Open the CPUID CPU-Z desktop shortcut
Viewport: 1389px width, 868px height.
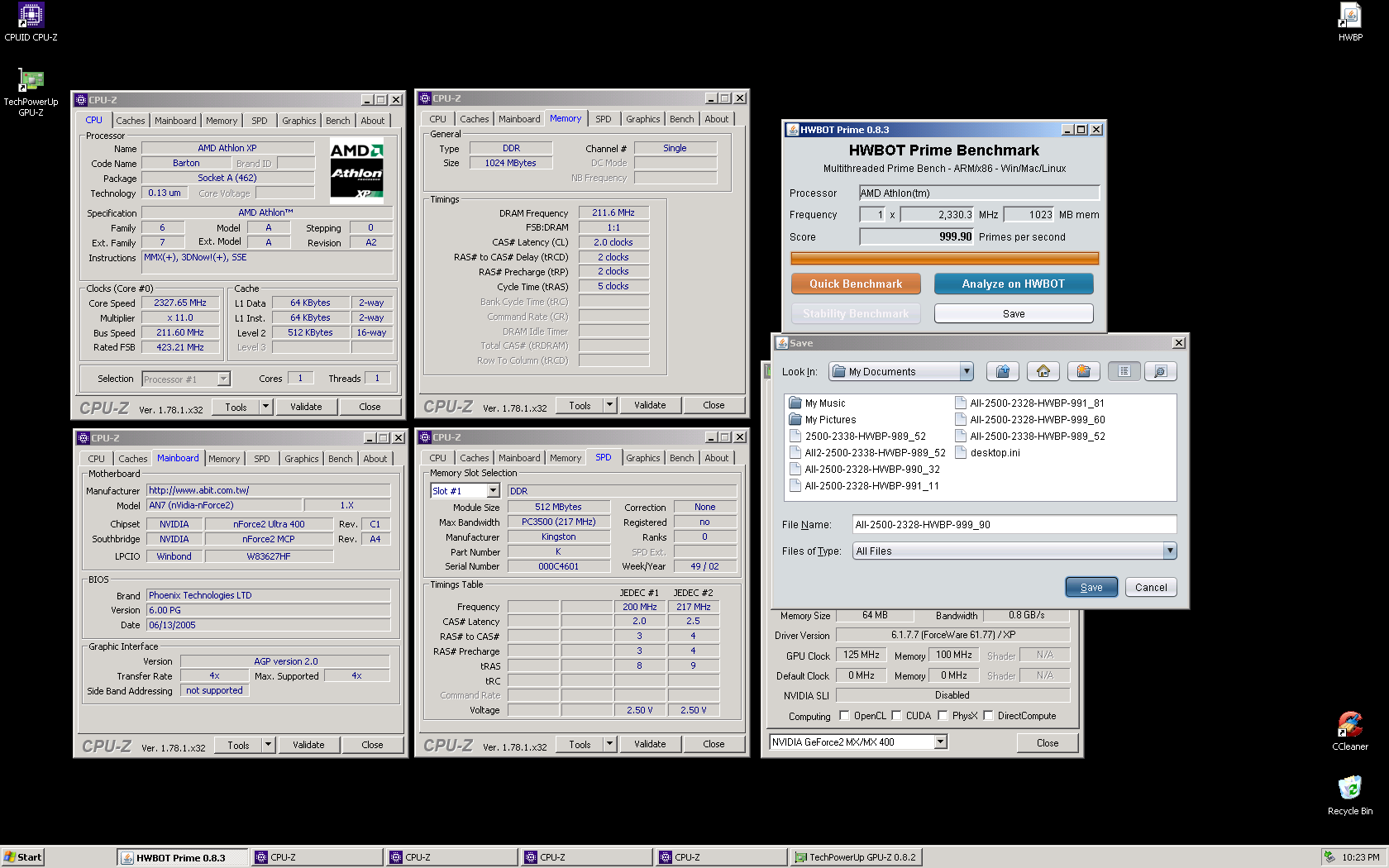pyautogui.click(x=31, y=22)
